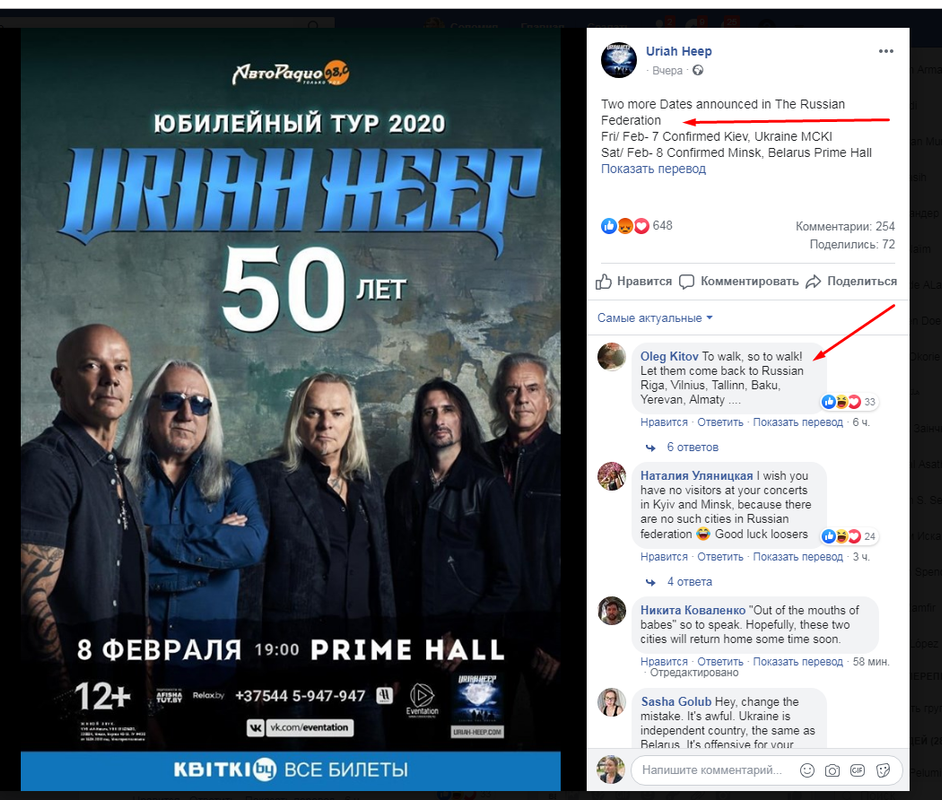The height and width of the screenshot is (800, 942).
Task: Click the public globe privacy icon
Action: tap(697, 70)
